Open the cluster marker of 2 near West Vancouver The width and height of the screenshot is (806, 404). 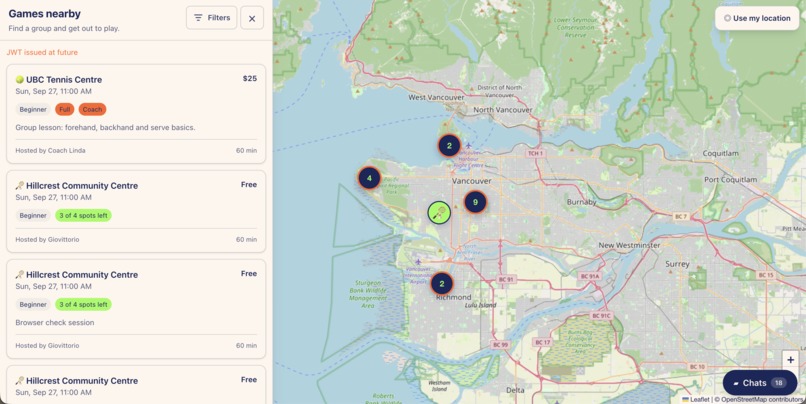449,145
